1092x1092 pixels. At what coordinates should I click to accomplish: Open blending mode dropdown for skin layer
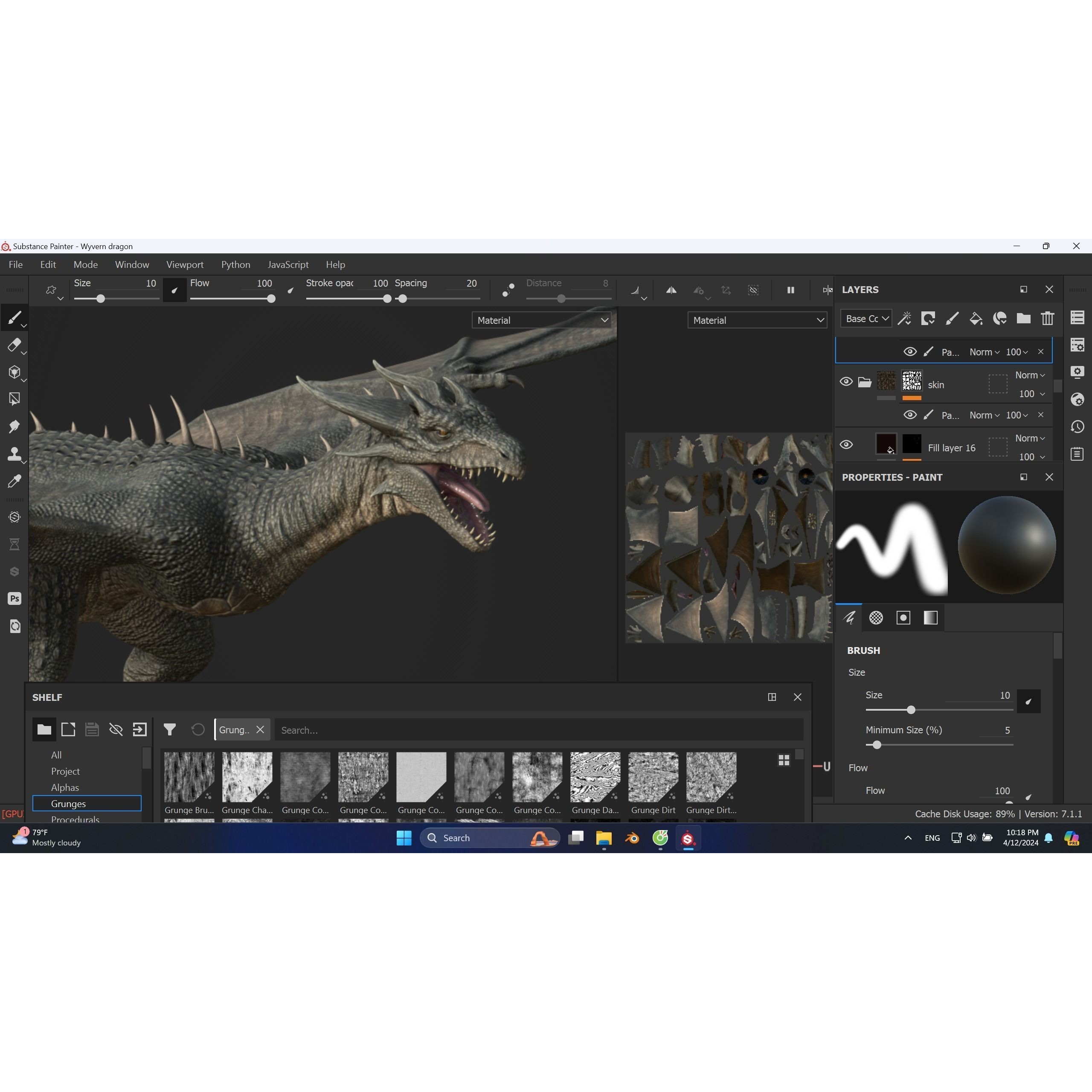[x=1030, y=375]
